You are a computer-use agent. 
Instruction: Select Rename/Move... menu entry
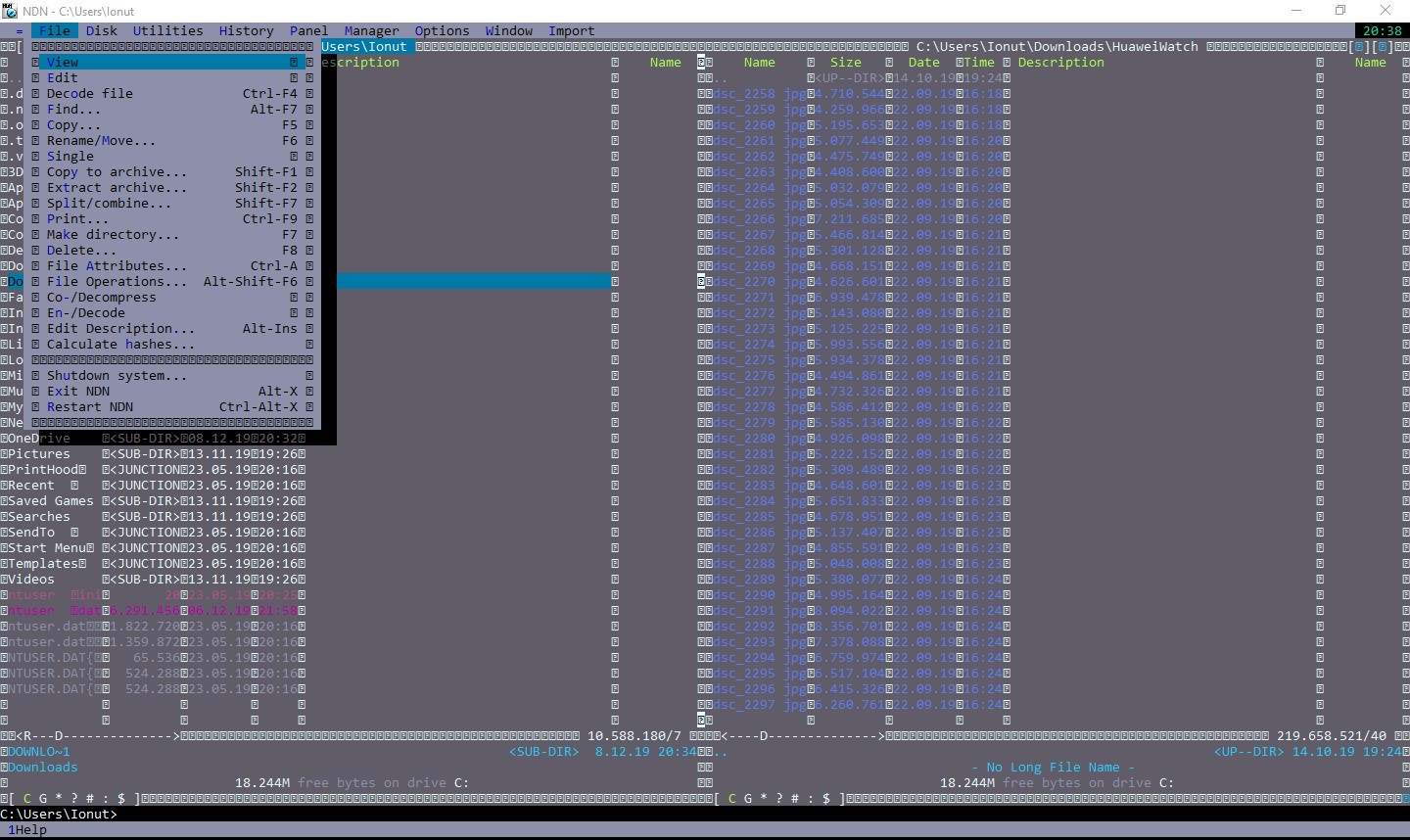pos(172,140)
